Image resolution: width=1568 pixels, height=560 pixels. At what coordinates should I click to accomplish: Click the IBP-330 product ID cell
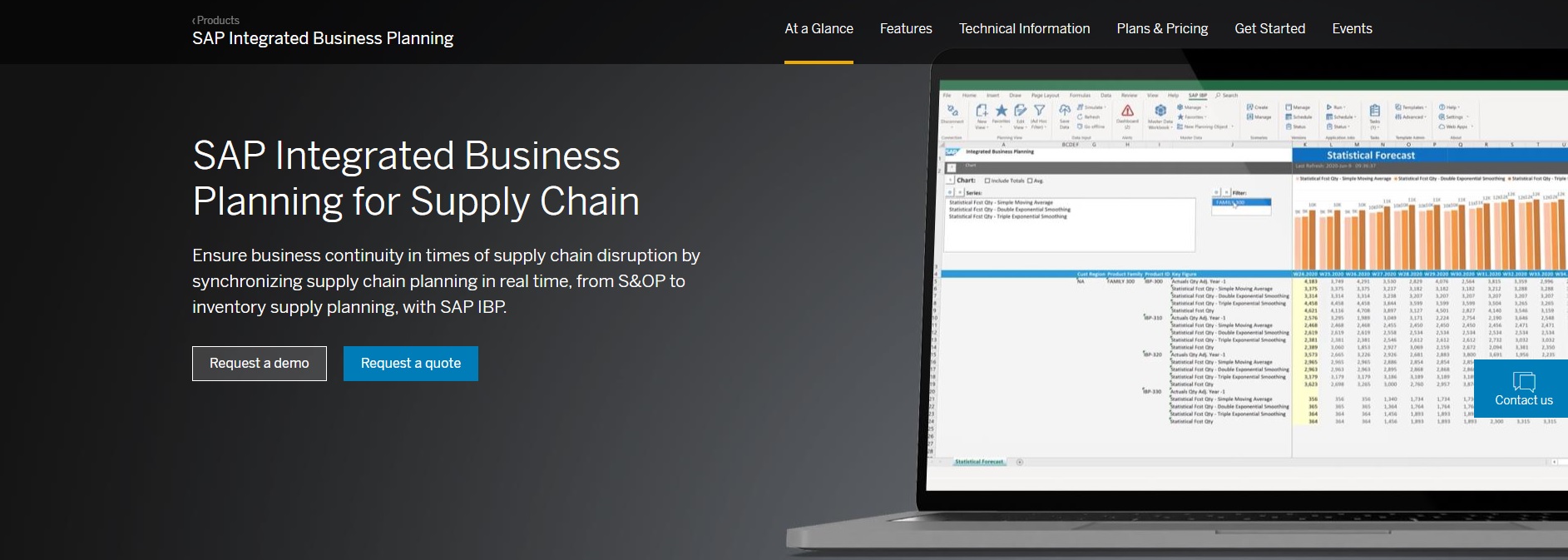pyautogui.click(x=1153, y=391)
